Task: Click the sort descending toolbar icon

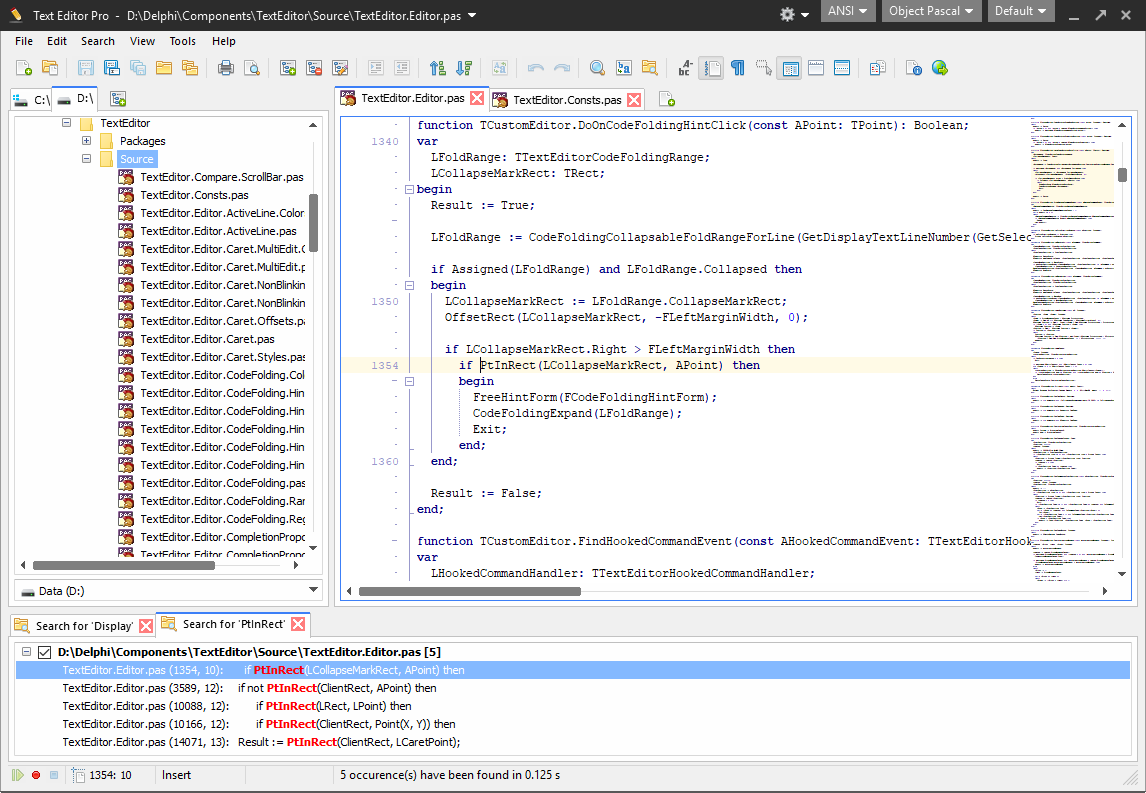Action: coord(464,68)
